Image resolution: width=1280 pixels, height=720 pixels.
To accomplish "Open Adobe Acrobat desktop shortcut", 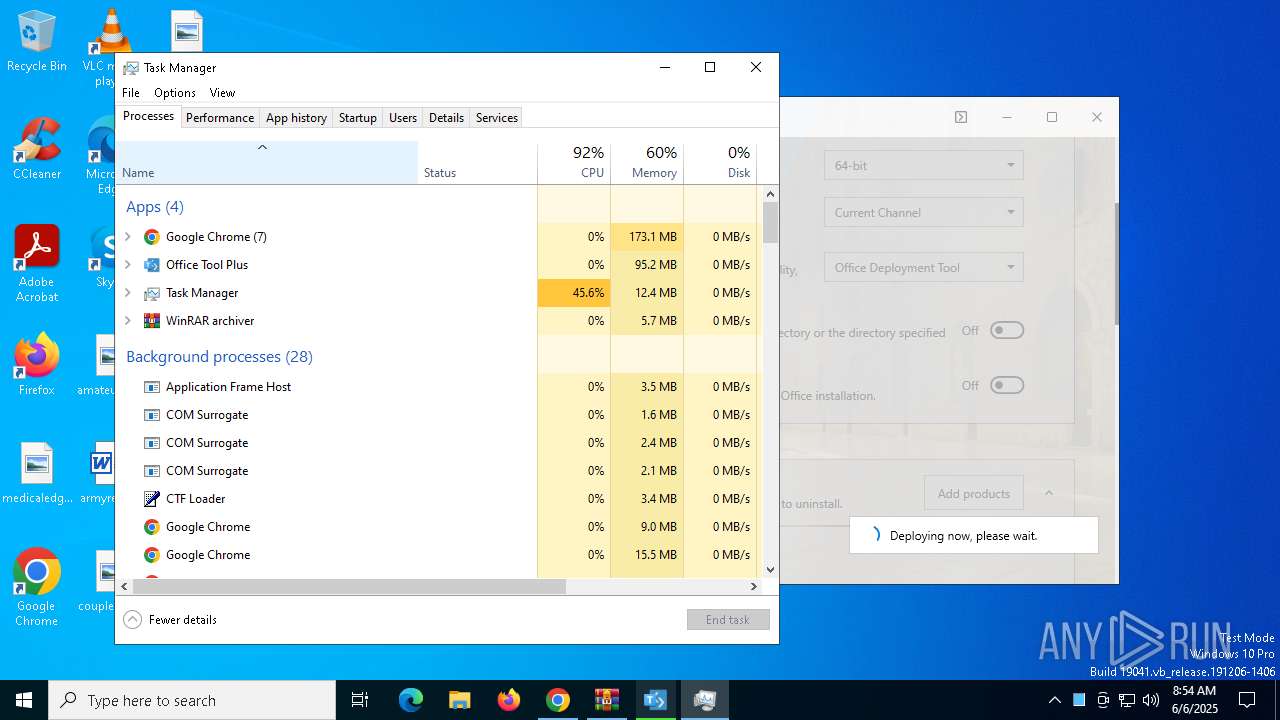I will (37, 264).
